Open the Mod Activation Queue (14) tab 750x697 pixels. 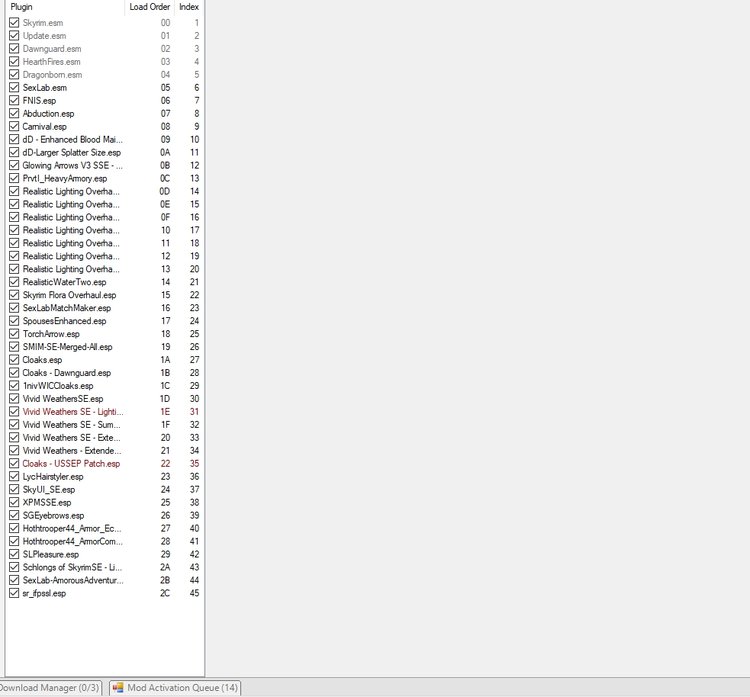(x=175, y=688)
